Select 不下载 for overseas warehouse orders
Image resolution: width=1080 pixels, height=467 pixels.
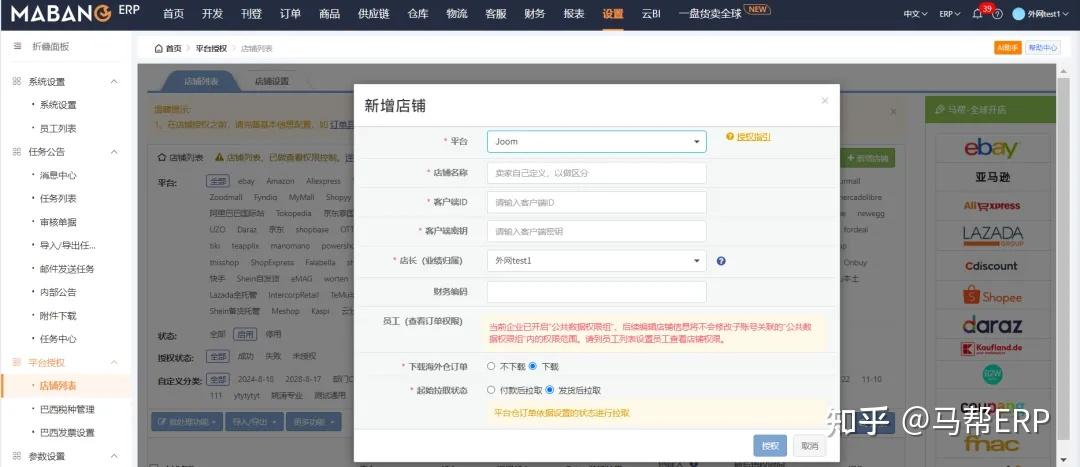[491, 366]
